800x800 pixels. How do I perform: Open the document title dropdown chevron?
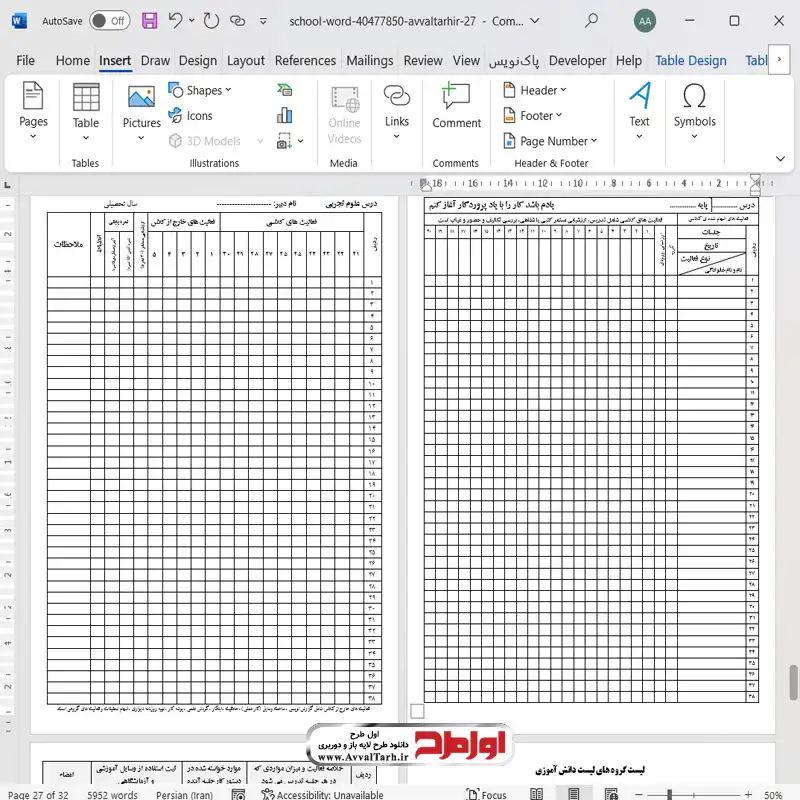(x=535, y=21)
